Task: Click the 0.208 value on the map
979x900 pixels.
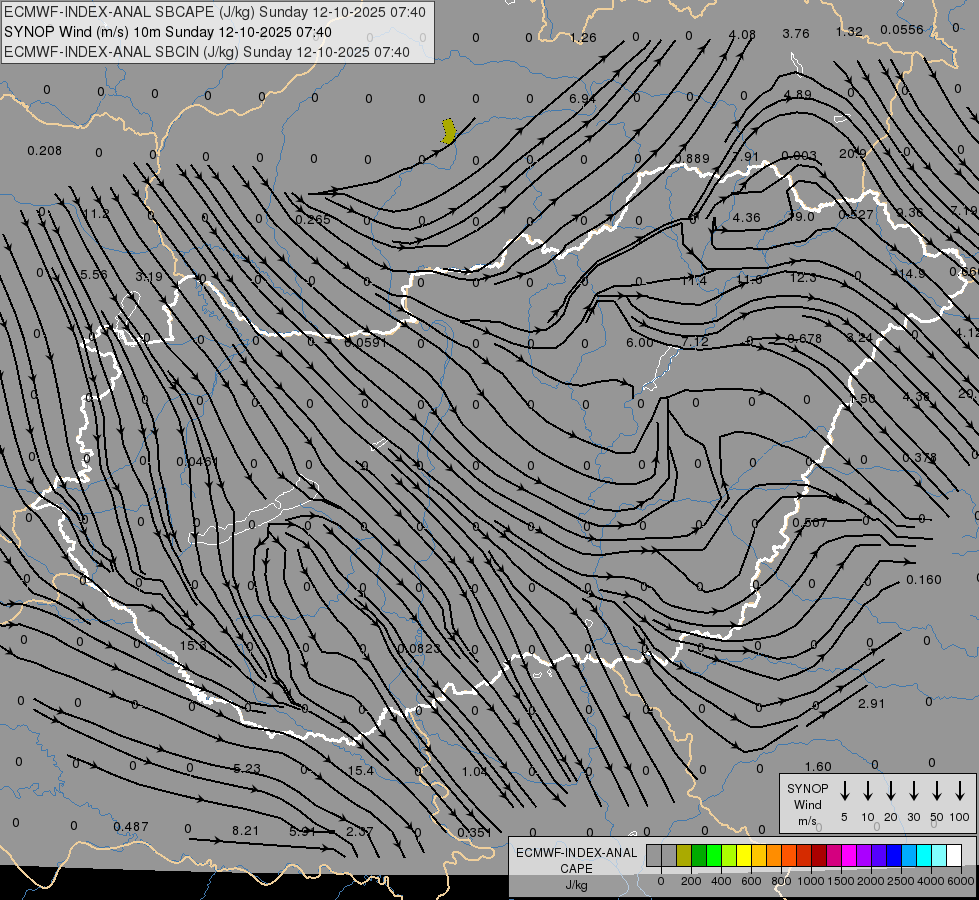Action: pos(44,151)
